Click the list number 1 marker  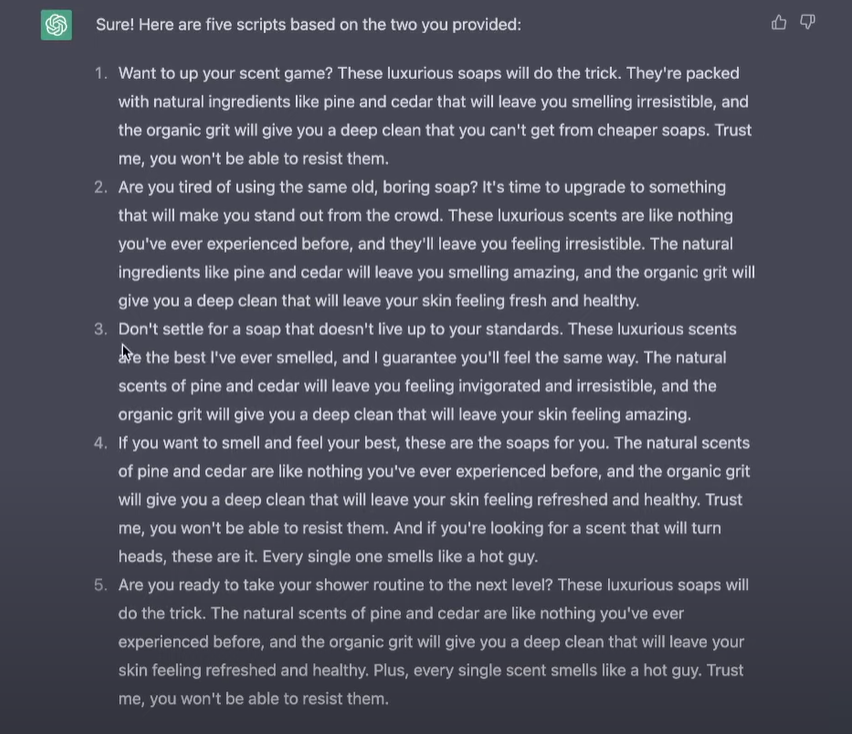click(100, 73)
